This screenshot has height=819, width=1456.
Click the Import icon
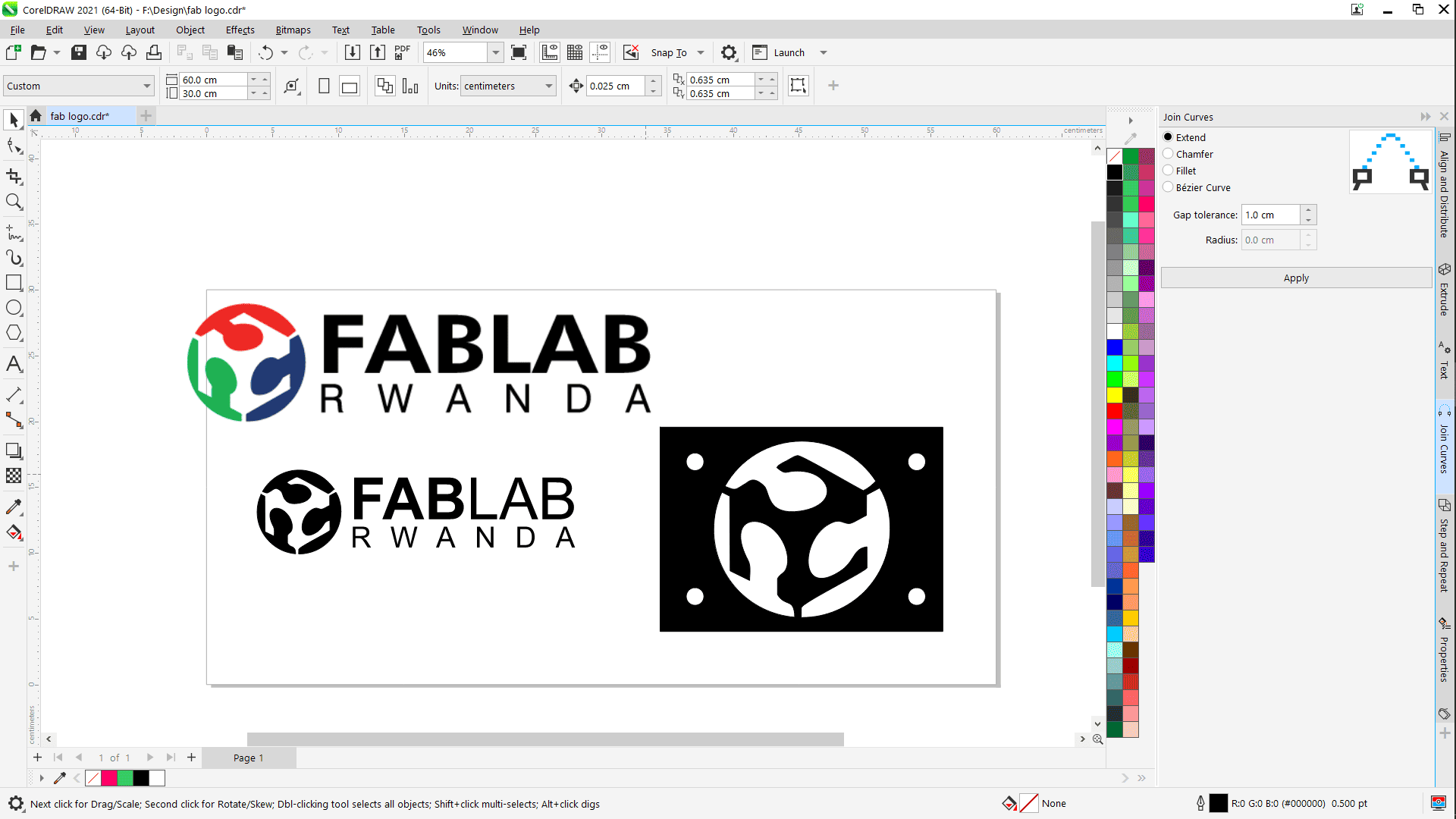click(x=352, y=52)
